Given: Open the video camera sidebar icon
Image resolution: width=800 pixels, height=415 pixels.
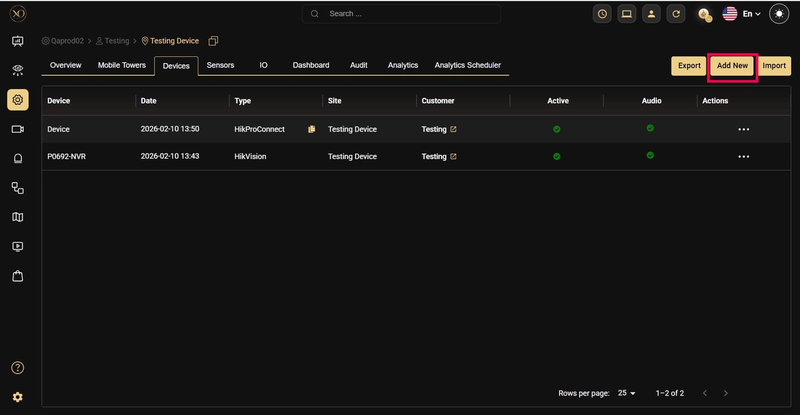Looking at the screenshot, I should coord(18,129).
